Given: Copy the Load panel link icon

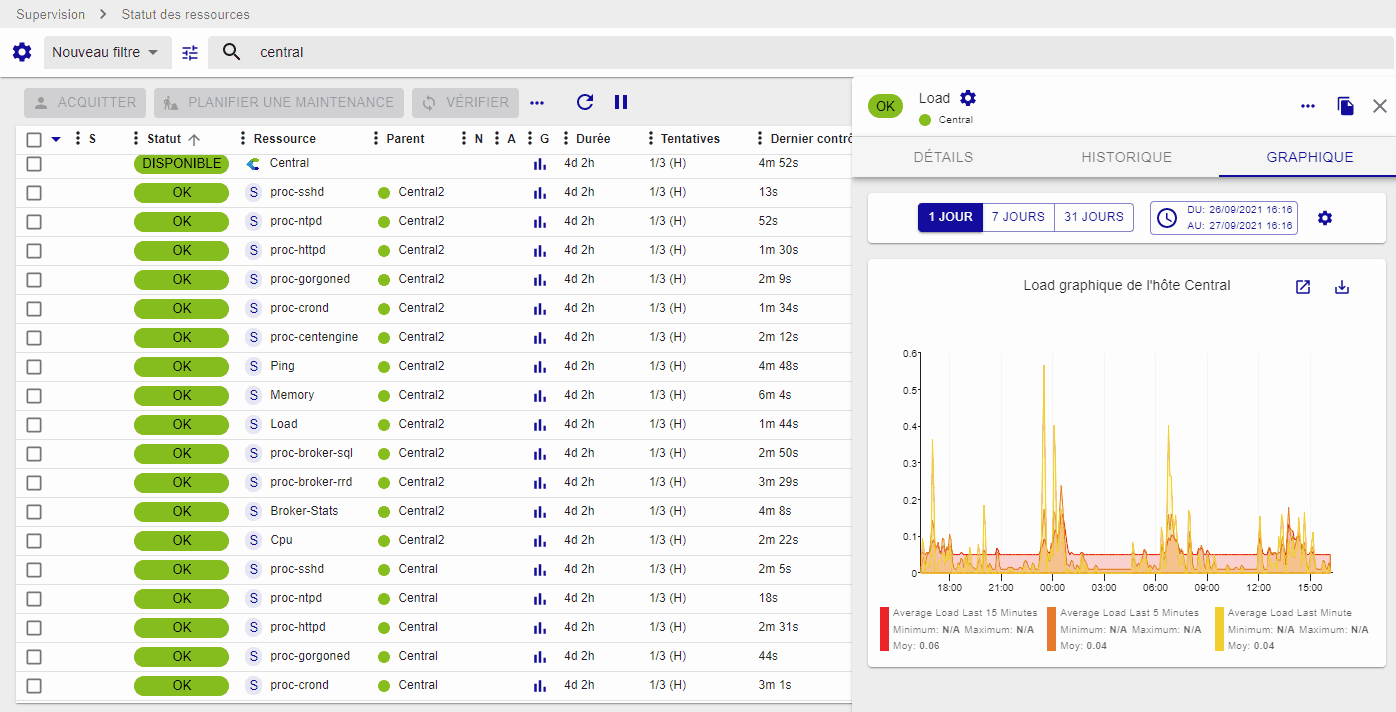Looking at the screenshot, I should pyautogui.click(x=1345, y=106).
